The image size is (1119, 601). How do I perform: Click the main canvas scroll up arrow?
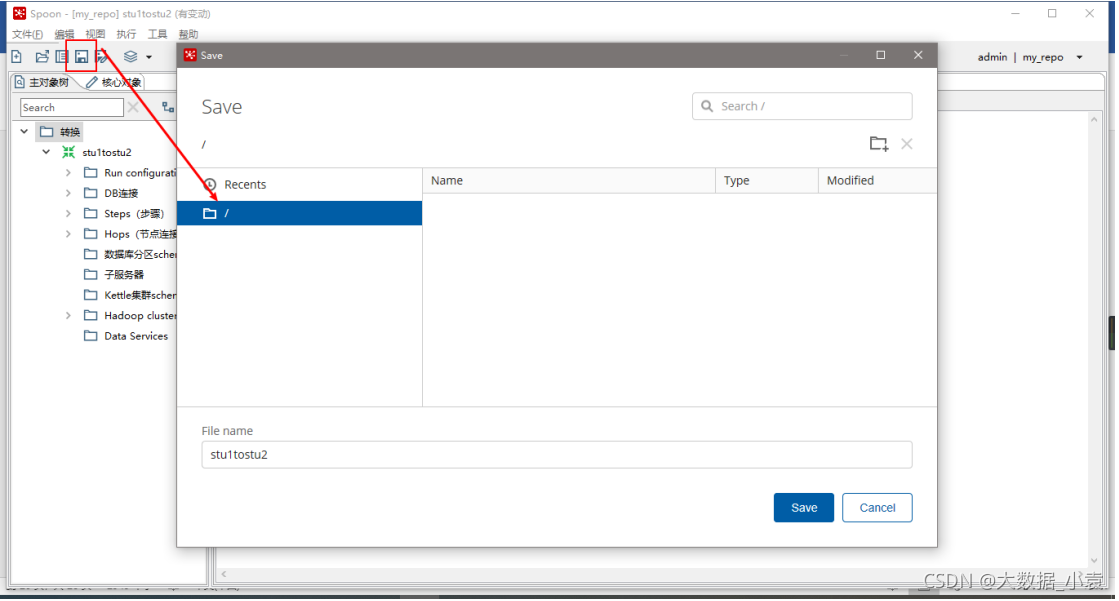[1094, 119]
